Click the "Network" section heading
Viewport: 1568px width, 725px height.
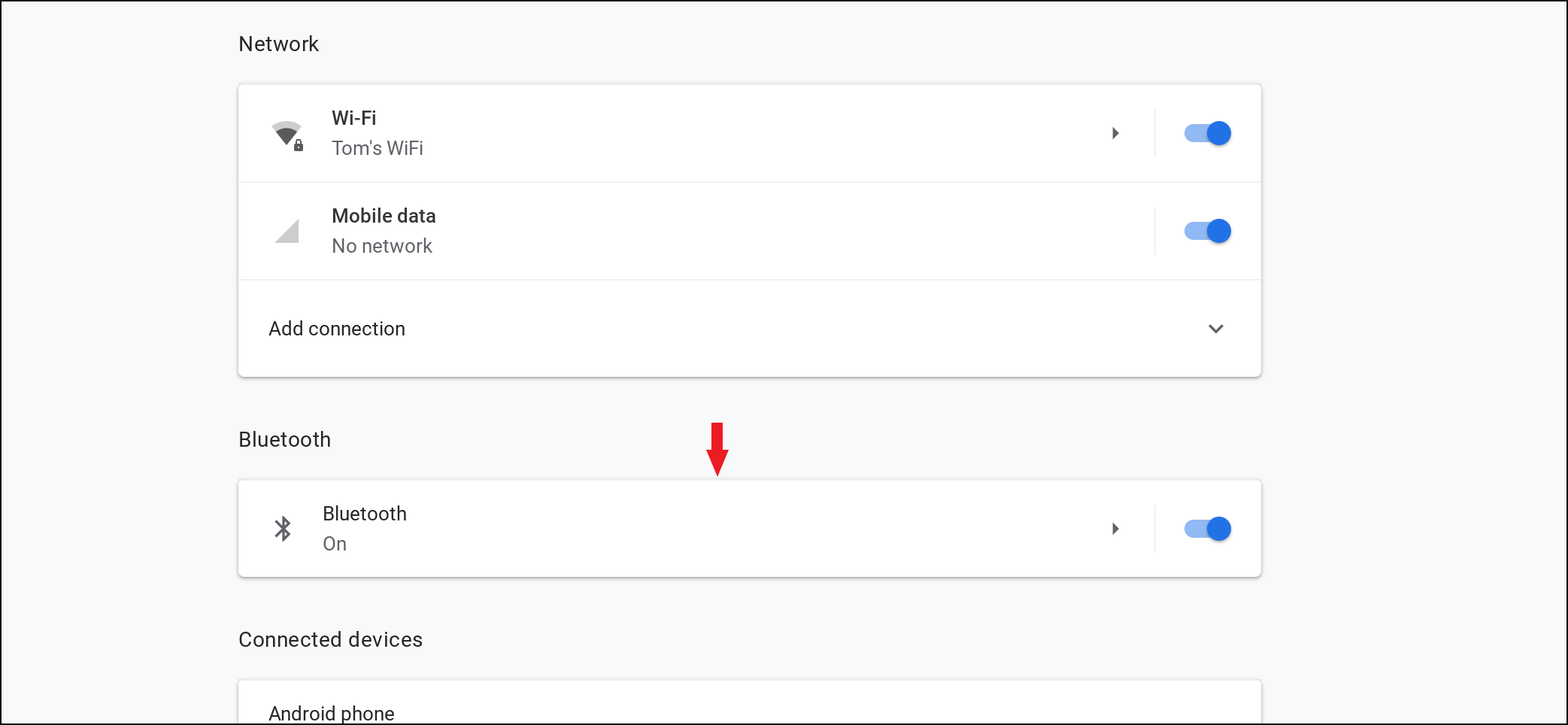(x=278, y=44)
